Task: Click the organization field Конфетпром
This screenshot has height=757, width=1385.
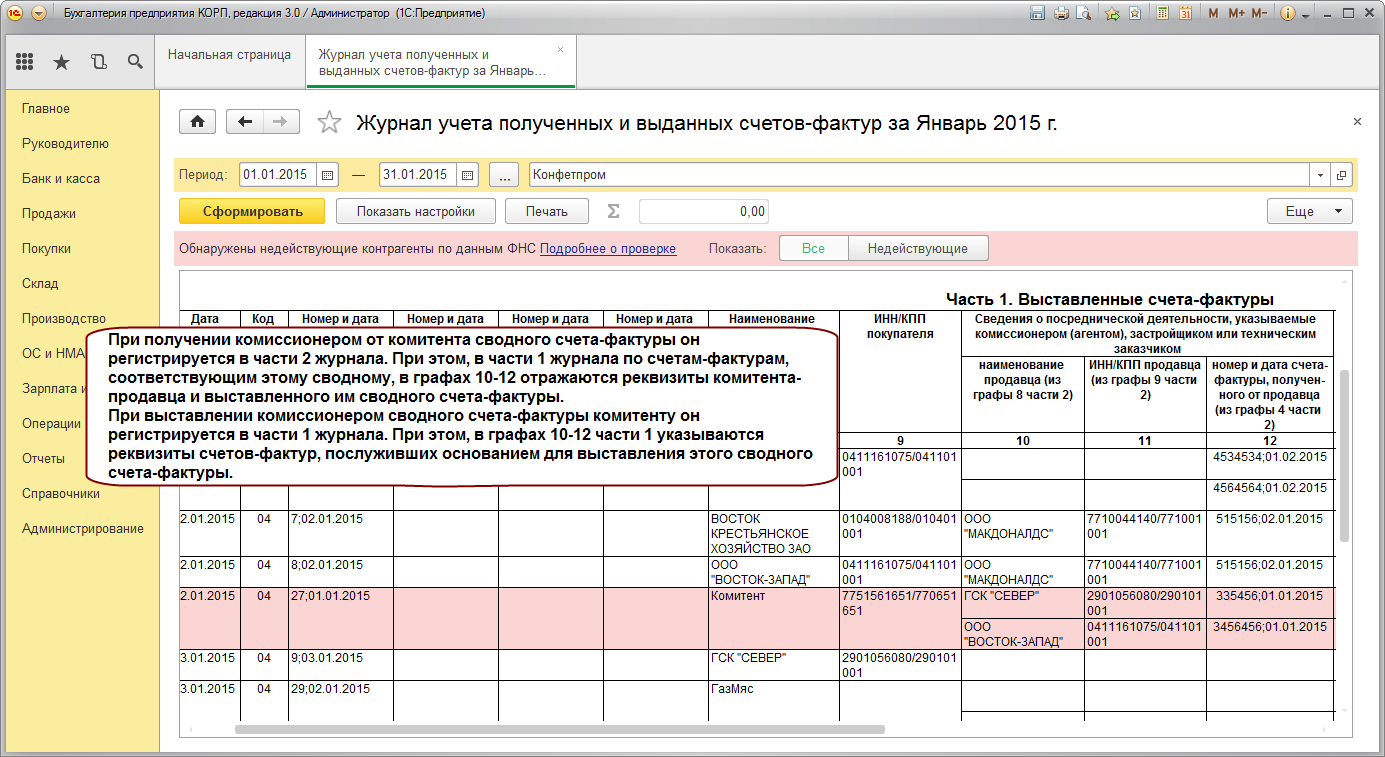Action: point(919,174)
